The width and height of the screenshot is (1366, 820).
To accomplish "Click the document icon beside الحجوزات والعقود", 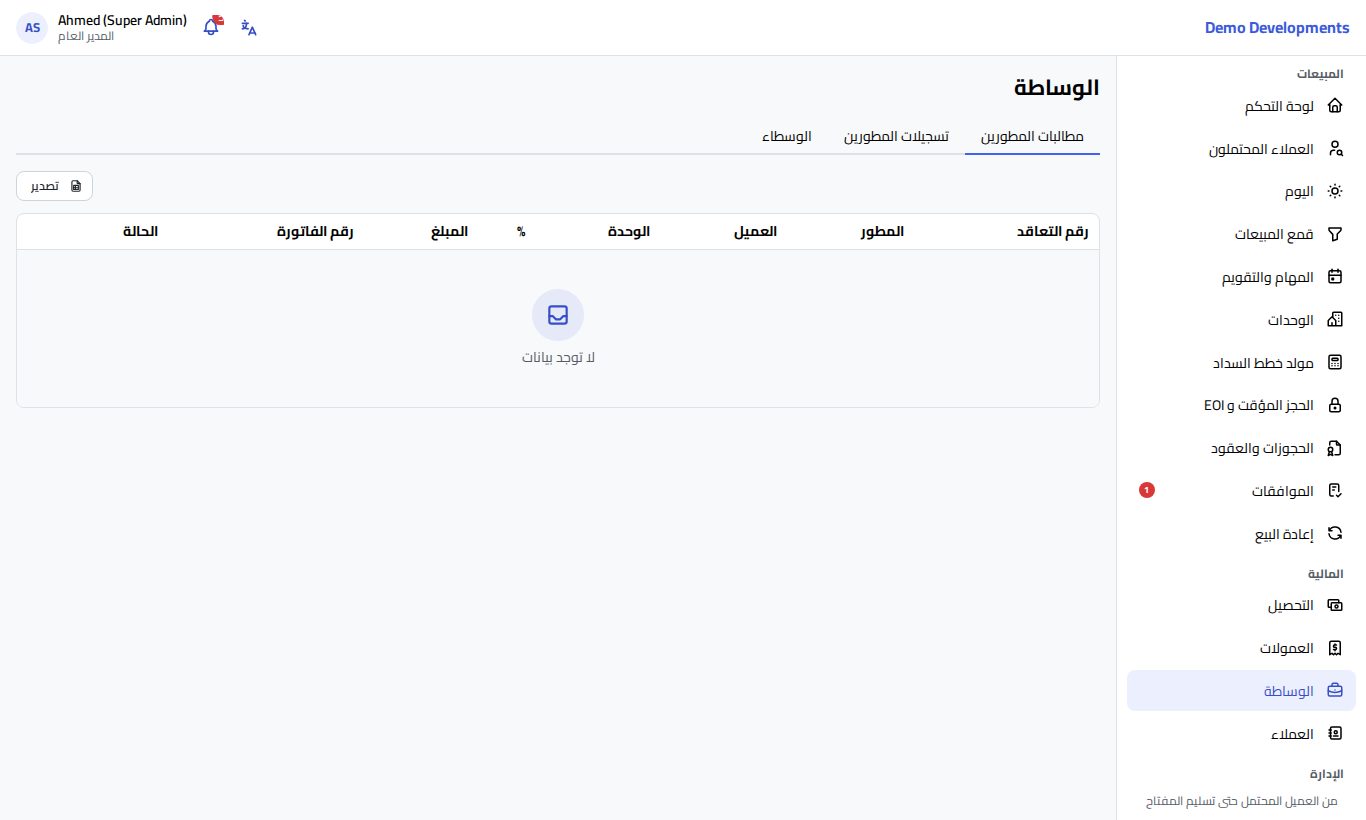I will [1334, 448].
